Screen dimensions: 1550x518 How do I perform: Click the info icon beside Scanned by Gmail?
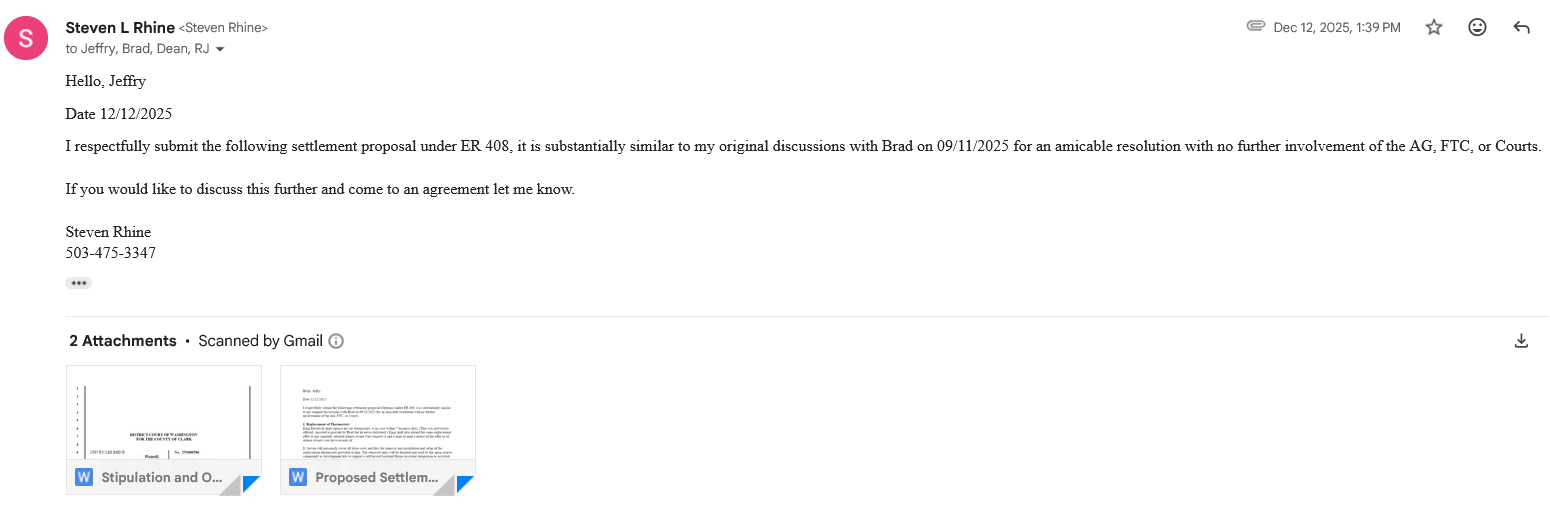click(x=336, y=341)
